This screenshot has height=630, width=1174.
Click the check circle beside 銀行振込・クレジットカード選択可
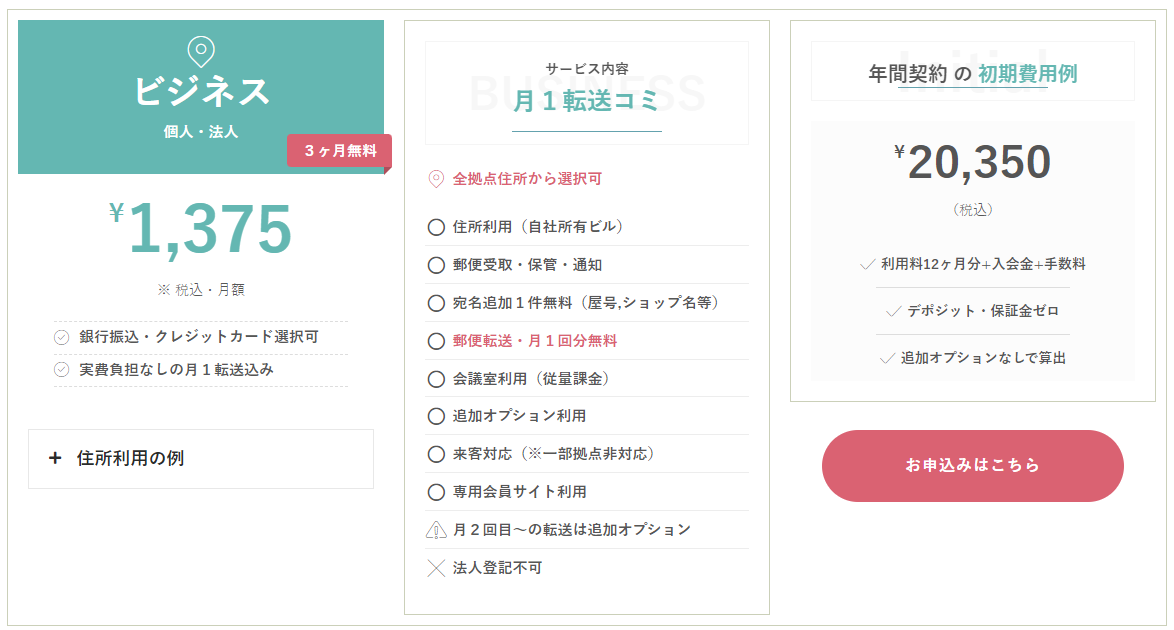pyautogui.click(x=61, y=338)
